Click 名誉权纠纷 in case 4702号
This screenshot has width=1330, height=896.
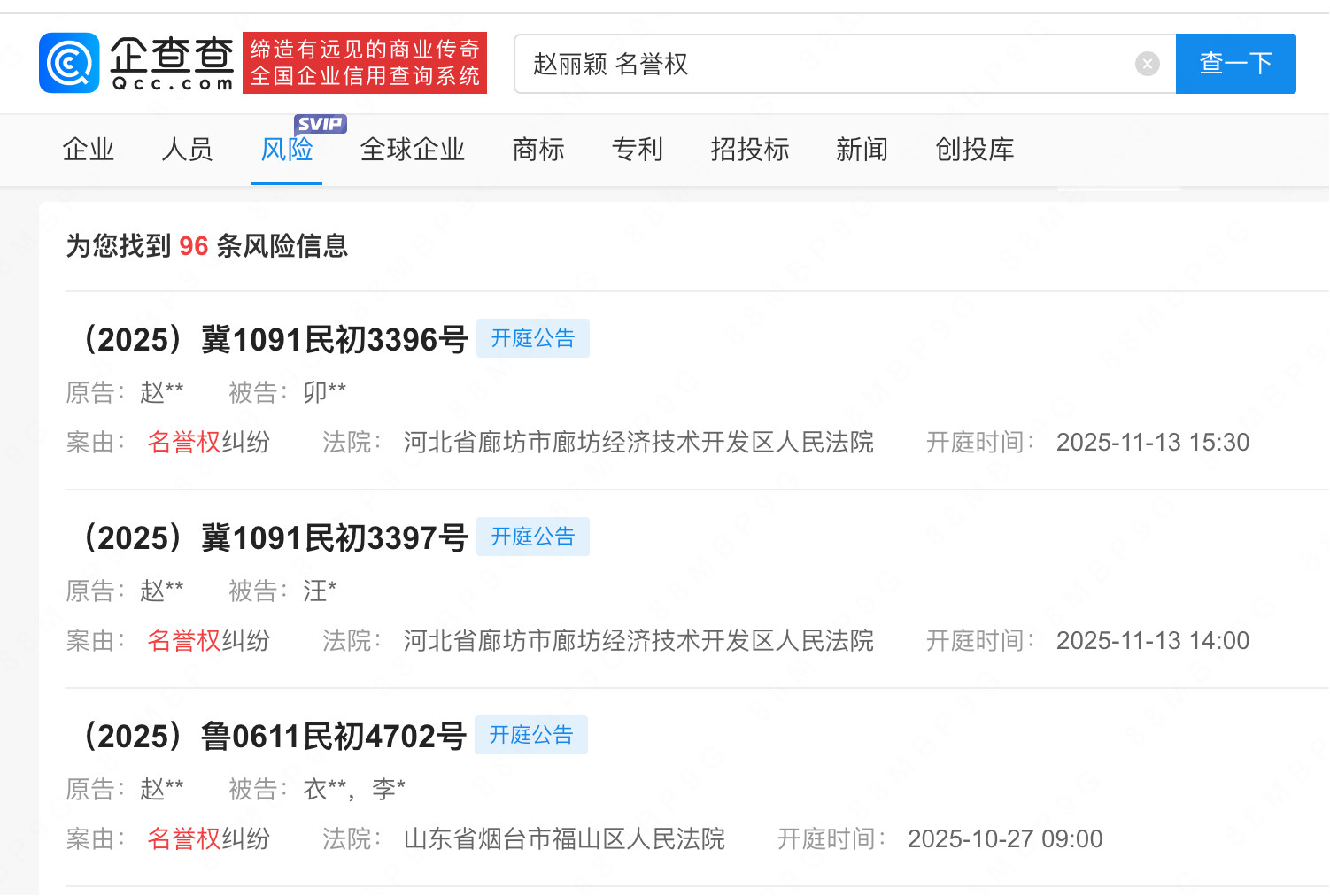208,838
